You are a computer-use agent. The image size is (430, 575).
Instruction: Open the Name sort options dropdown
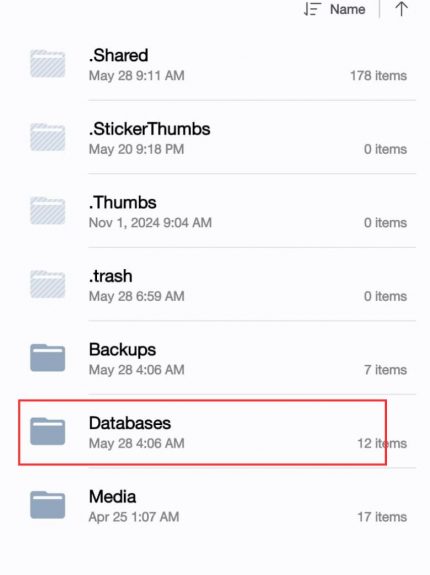(x=348, y=9)
